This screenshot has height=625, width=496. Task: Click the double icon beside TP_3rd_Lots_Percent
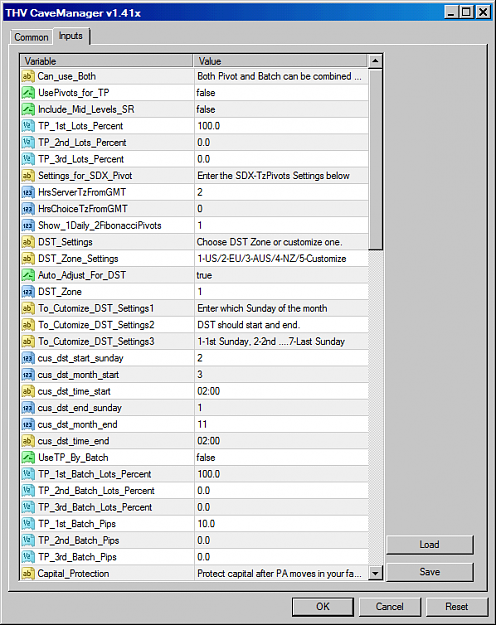[28, 159]
